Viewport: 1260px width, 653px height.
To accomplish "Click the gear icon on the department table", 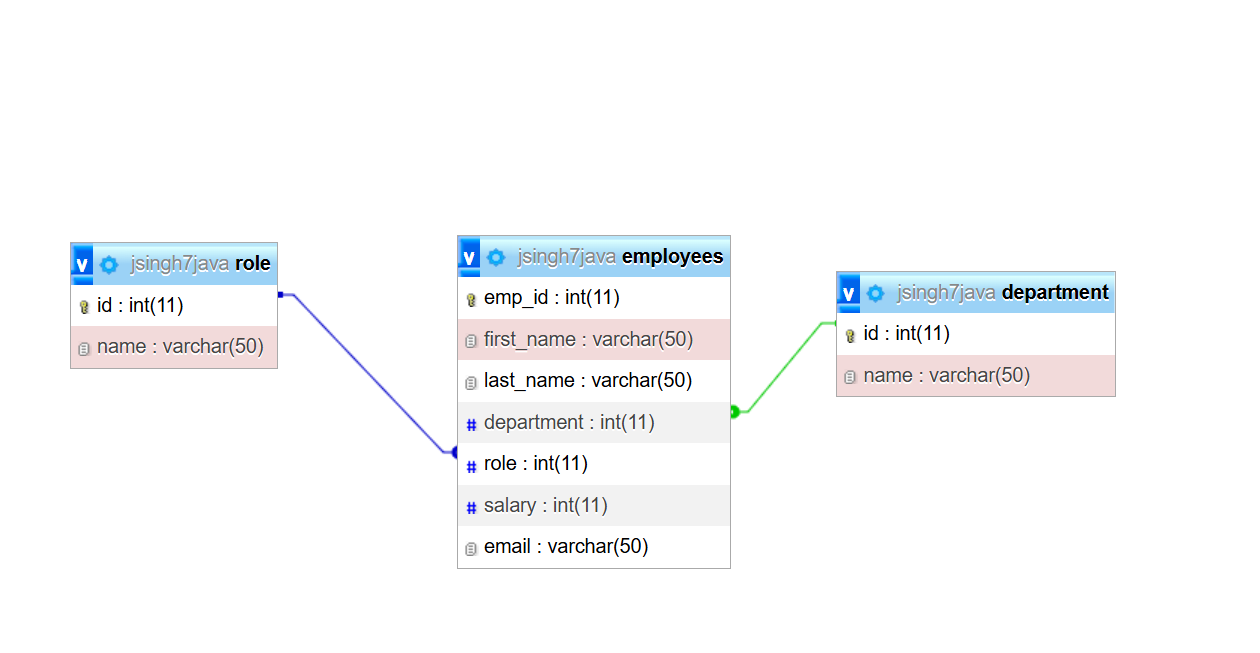I will point(875,293).
